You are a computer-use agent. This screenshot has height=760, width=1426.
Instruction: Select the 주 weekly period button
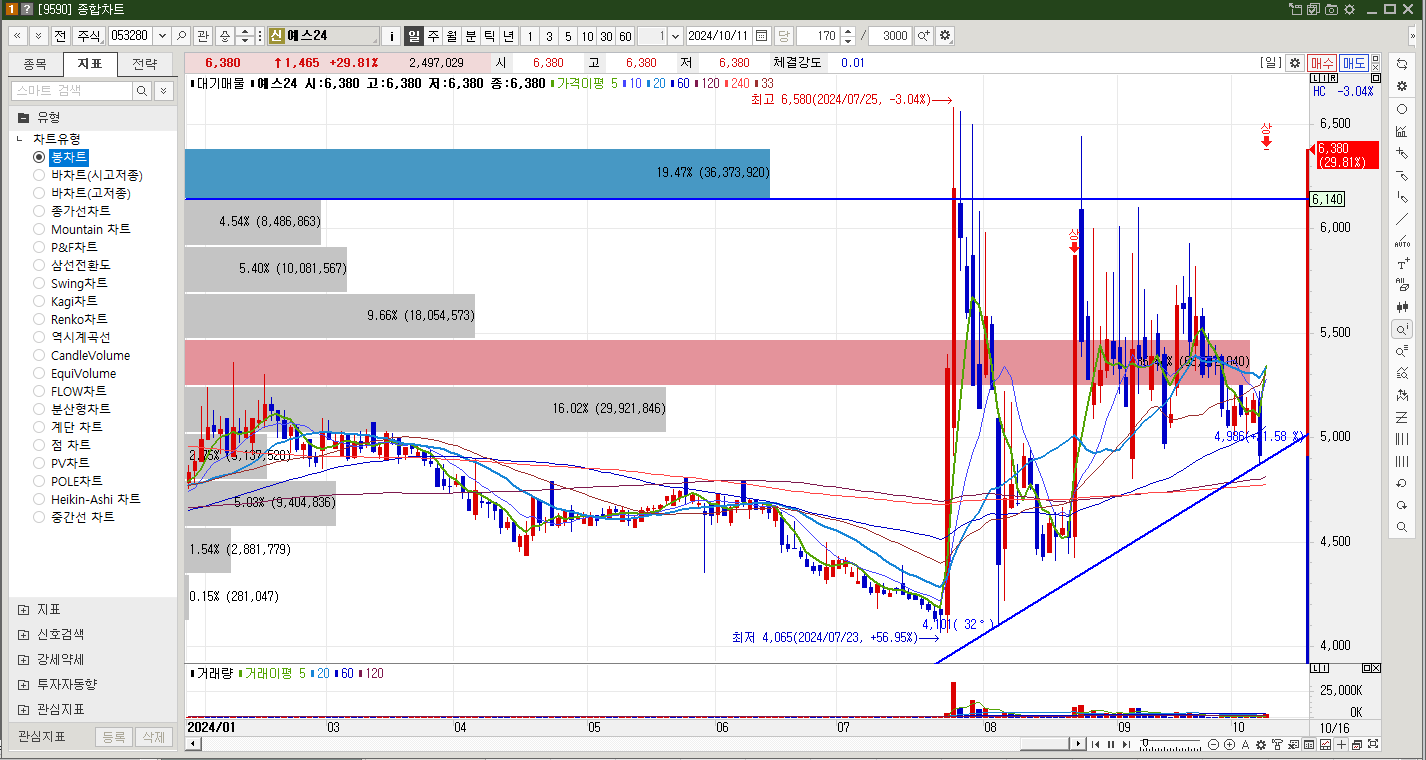pyautogui.click(x=433, y=36)
